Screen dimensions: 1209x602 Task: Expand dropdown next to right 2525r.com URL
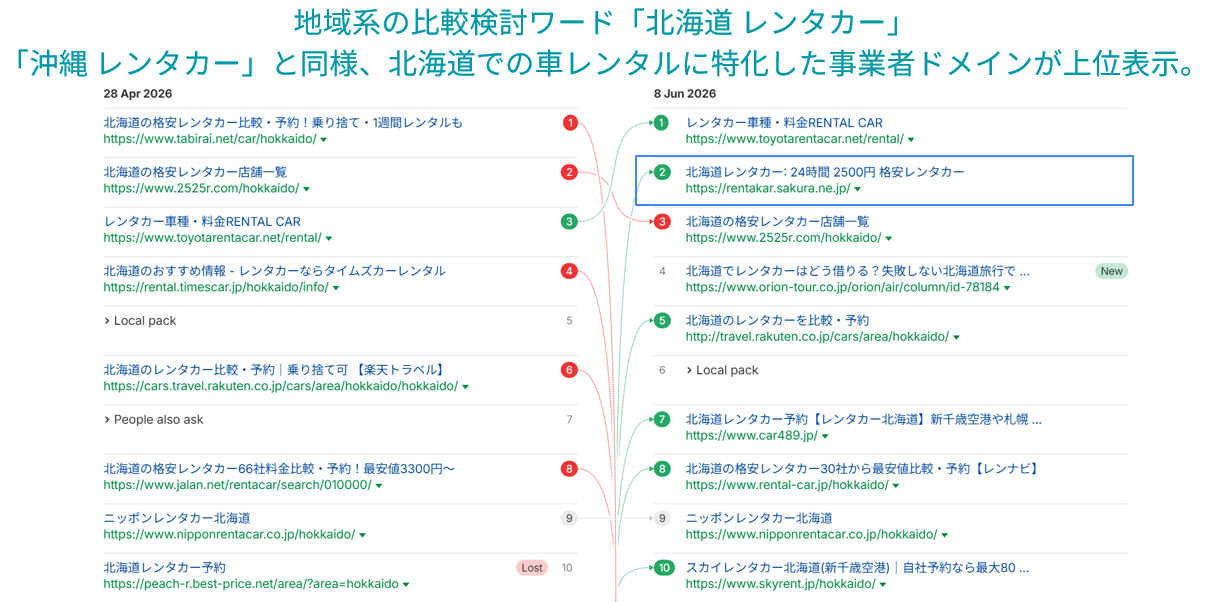889,239
